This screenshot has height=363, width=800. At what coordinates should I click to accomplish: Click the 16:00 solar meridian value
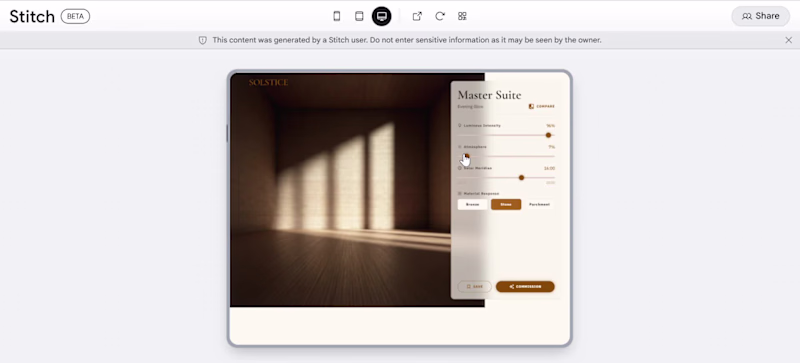coord(549,168)
